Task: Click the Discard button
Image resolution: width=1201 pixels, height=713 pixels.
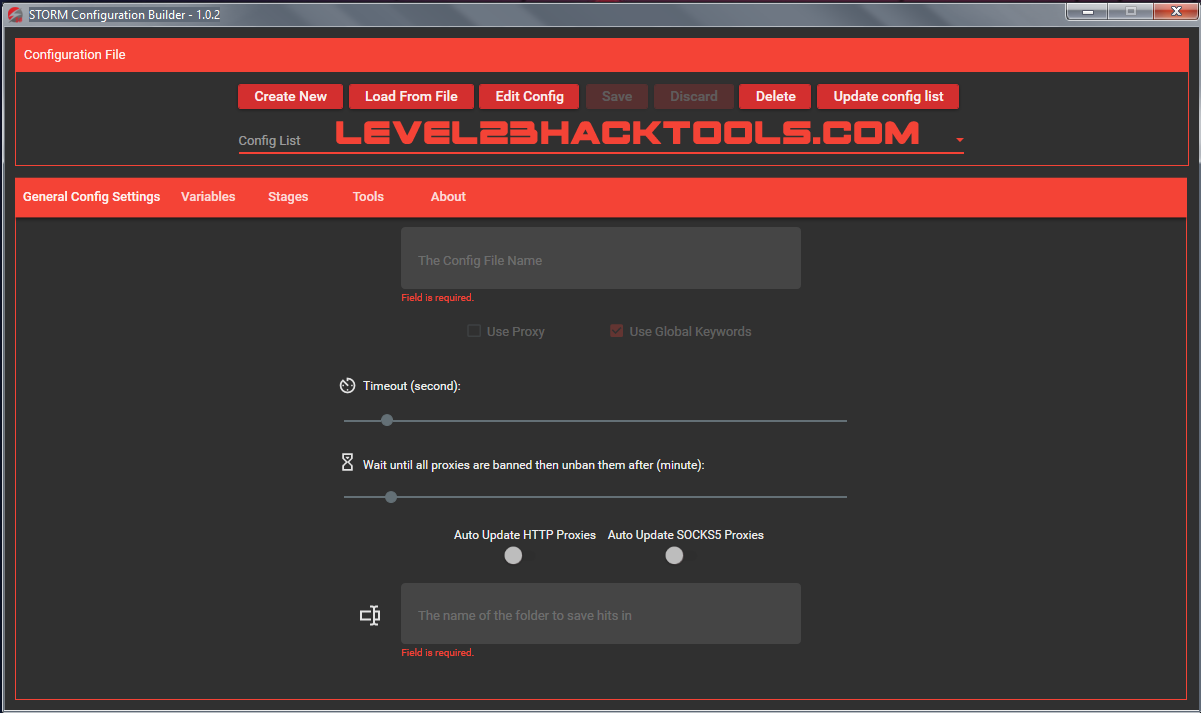Action: coord(694,96)
